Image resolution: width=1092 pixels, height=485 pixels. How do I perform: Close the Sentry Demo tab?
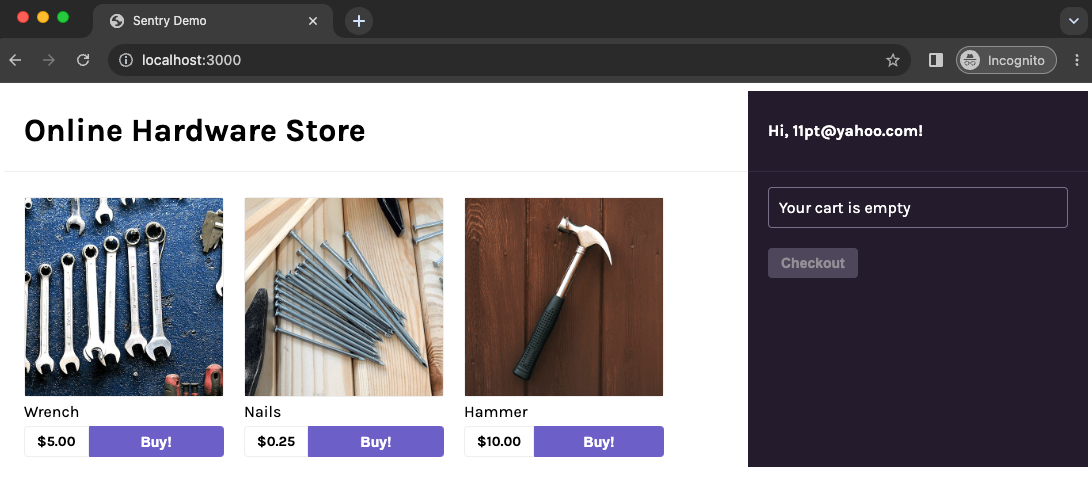[314, 21]
